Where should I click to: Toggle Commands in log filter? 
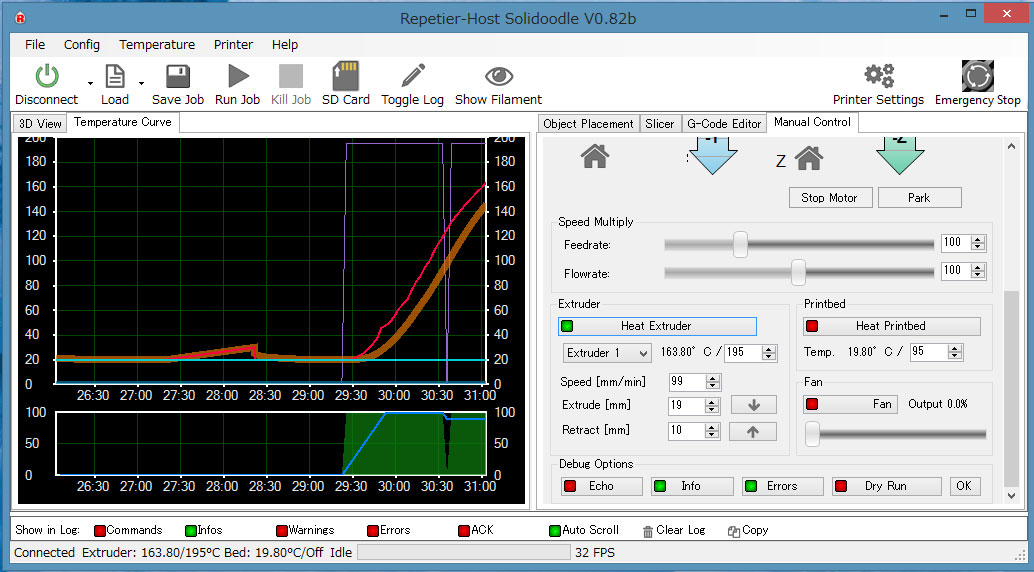point(128,530)
